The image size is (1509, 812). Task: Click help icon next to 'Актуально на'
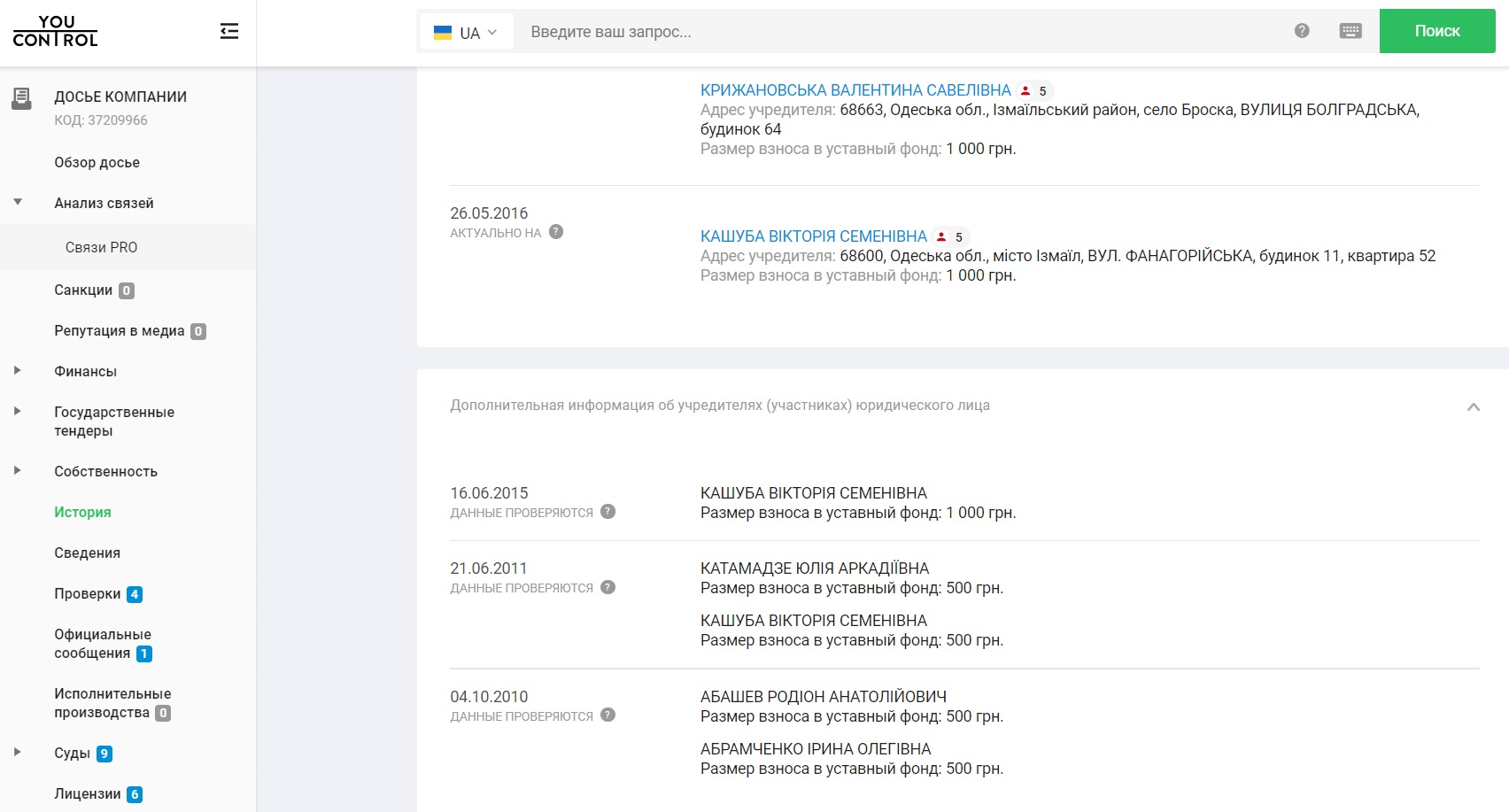coord(556,232)
